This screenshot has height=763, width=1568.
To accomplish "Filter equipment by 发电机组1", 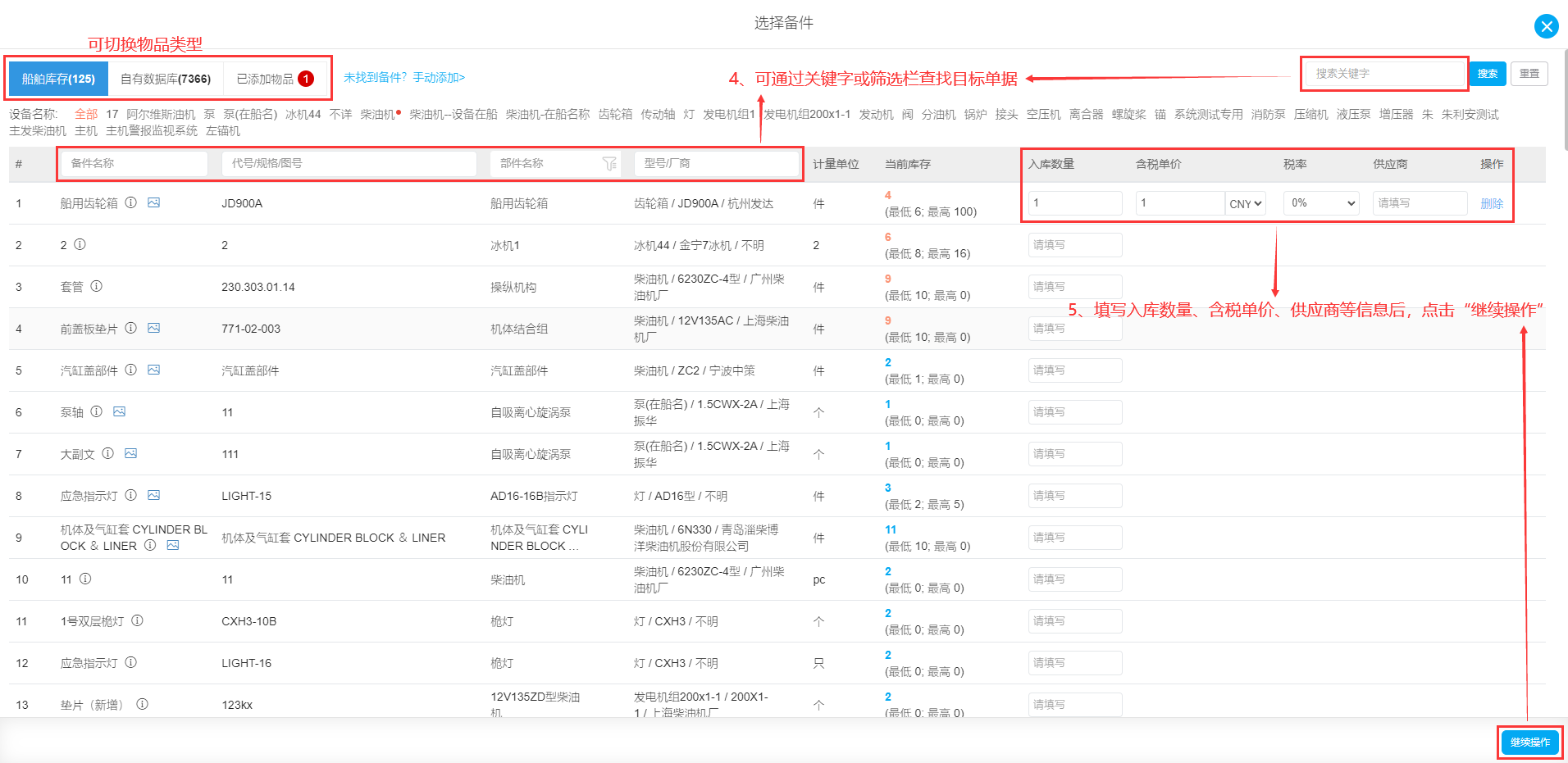I will pos(729,114).
